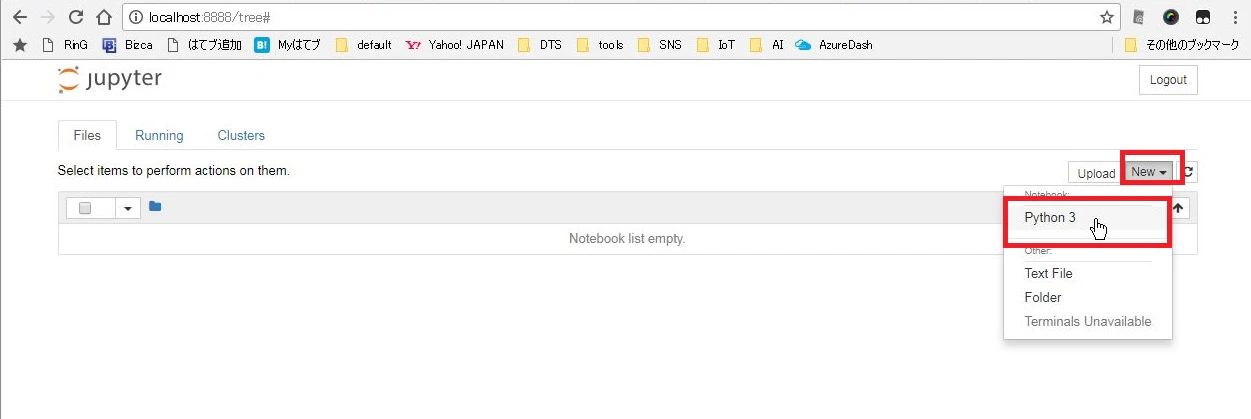View site information icon in address bar
Image resolution: width=1251 pixels, height=419 pixels.
pos(136,17)
